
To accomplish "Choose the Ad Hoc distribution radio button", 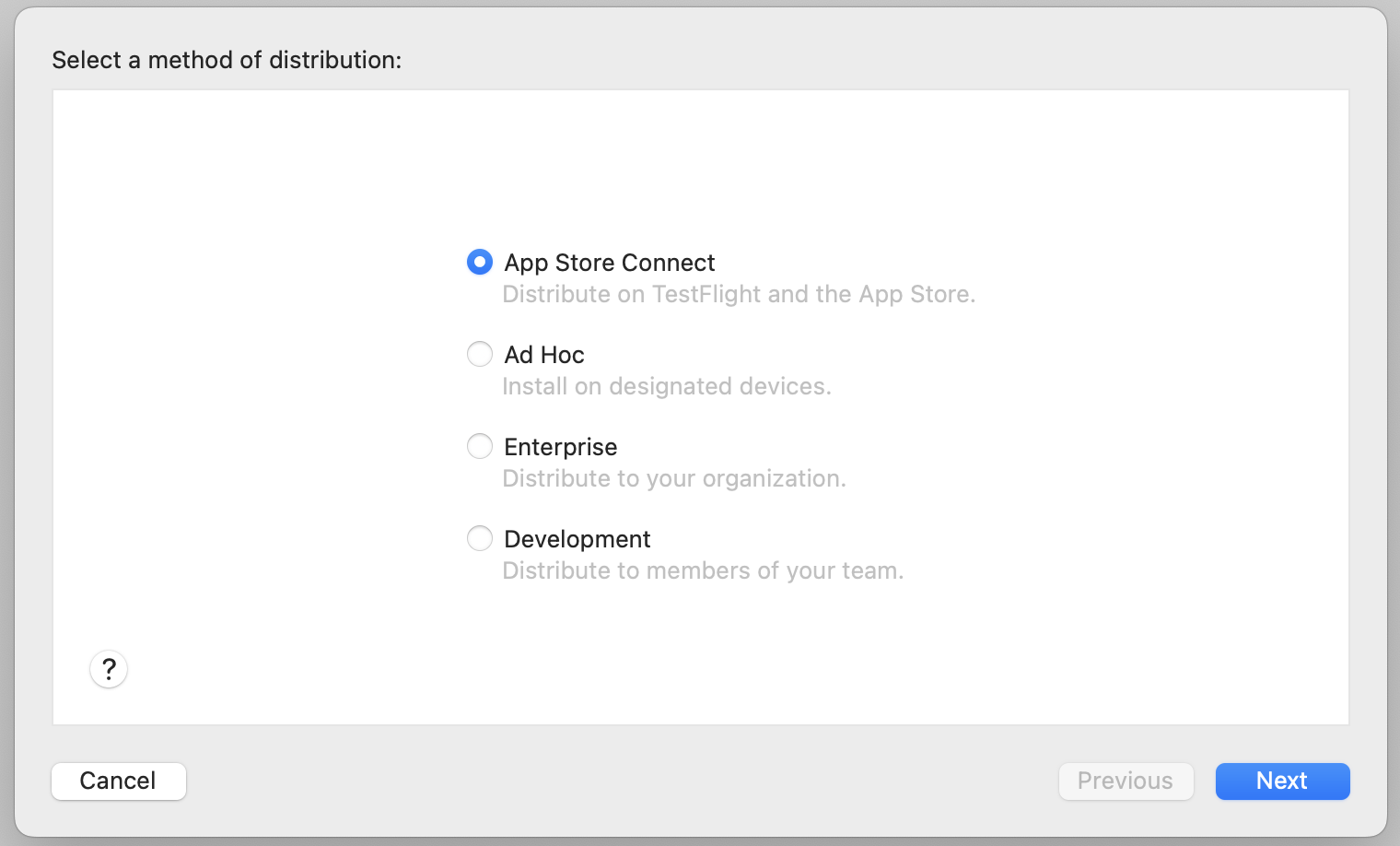I will click(480, 355).
